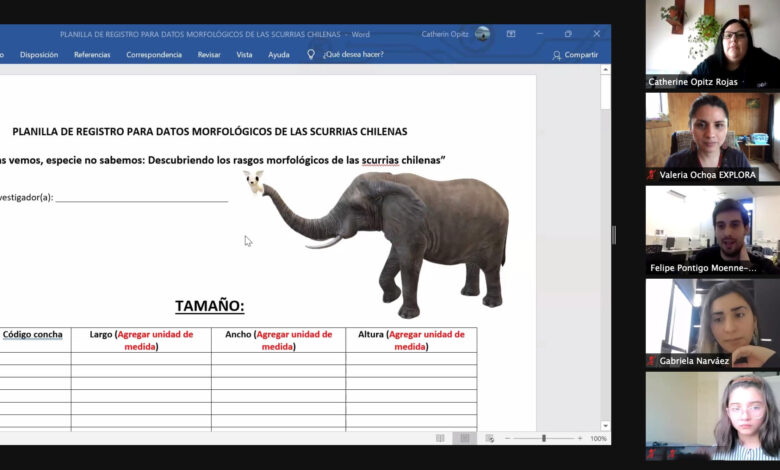
Task: Click the zoom out minus icon
Action: [x=509, y=438]
